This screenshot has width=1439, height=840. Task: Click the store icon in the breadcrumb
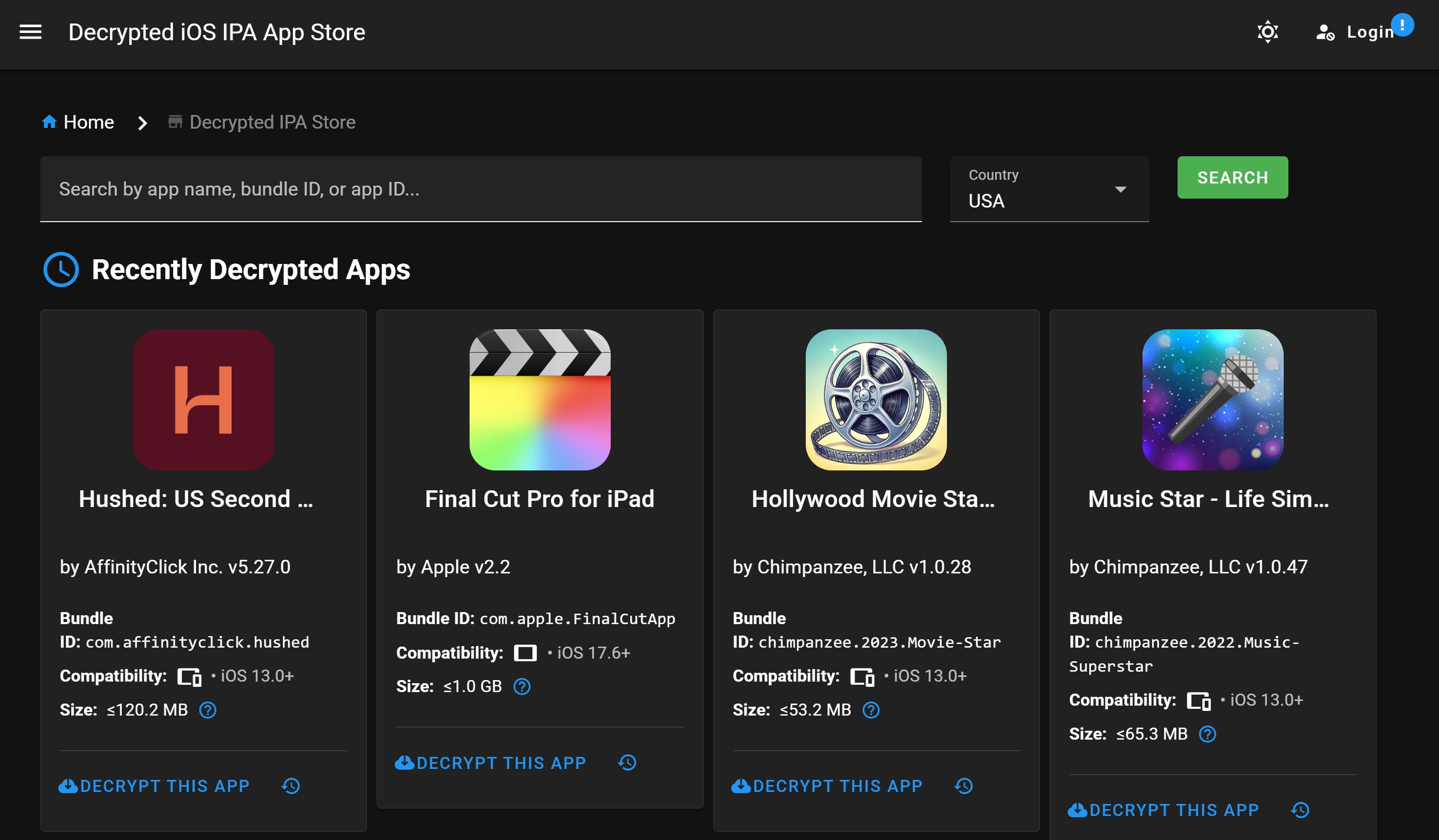coord(175,122)
